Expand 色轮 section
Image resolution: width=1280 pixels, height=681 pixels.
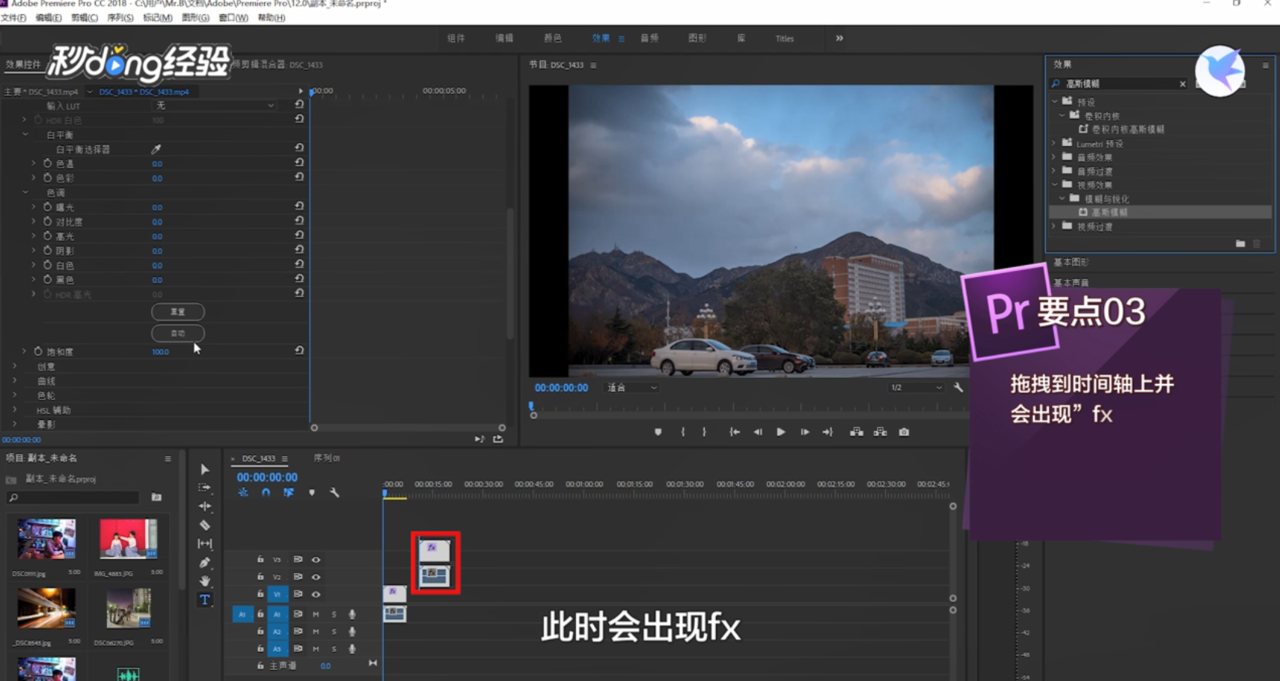coord(15,396)
